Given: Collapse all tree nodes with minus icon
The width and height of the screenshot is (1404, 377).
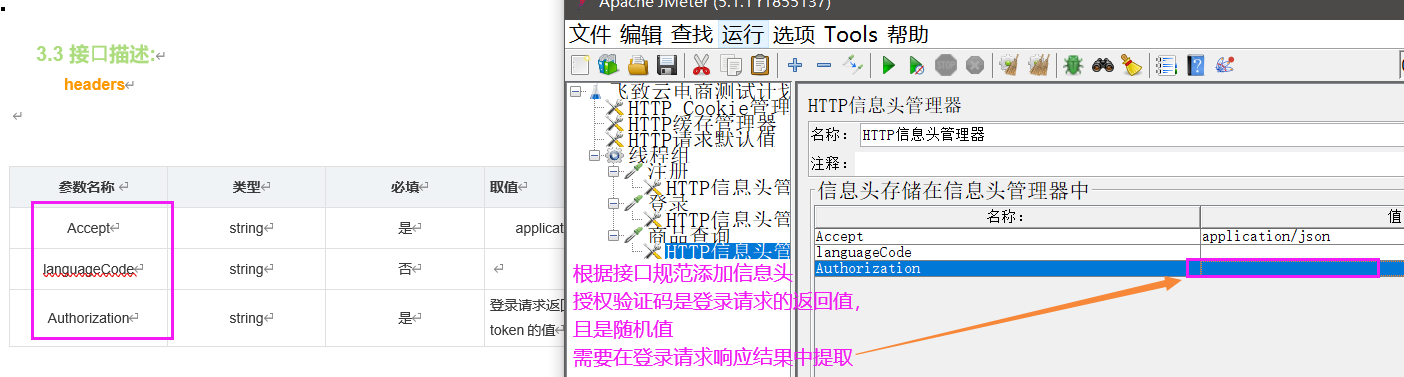Looking at the screenshot, I should 824,66.
